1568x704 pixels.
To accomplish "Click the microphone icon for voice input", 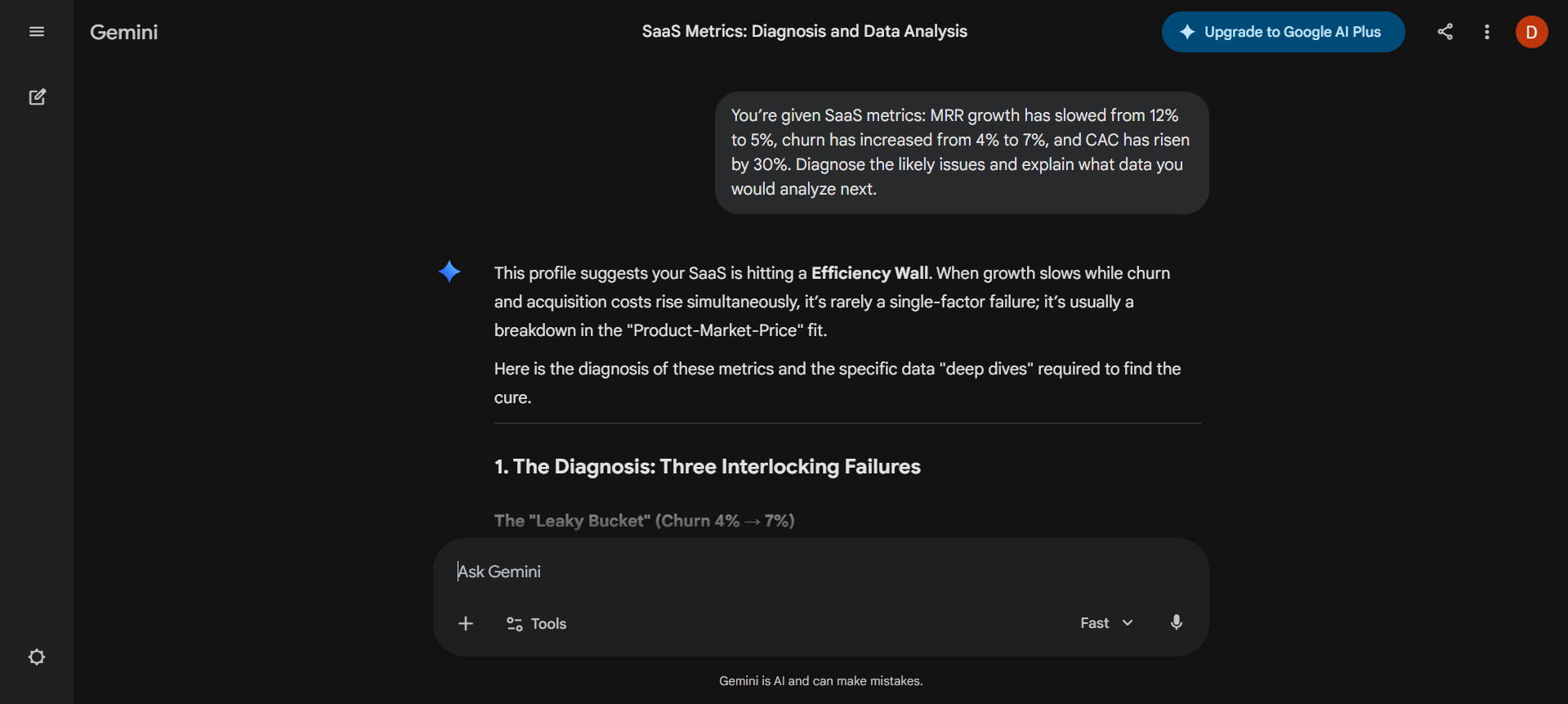I will point(1177,622).
